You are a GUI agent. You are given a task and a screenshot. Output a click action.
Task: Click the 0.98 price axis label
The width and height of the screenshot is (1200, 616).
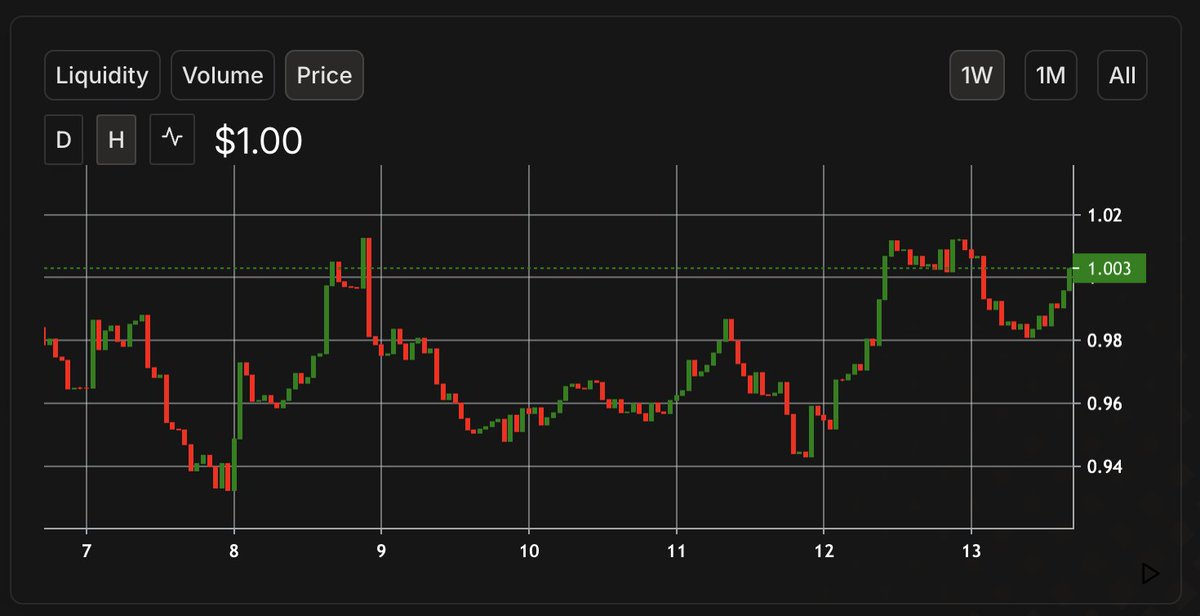(1103, 341)
